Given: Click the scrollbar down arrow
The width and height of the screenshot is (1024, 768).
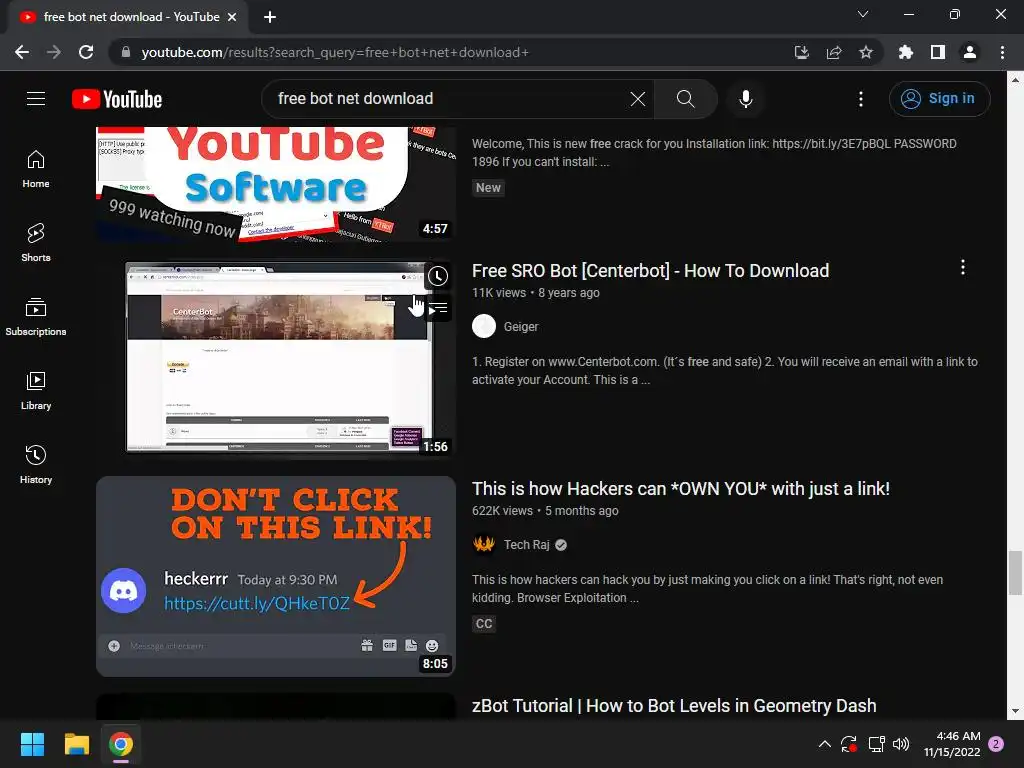Looking at the screenshot, I should tap(1015, 711).
